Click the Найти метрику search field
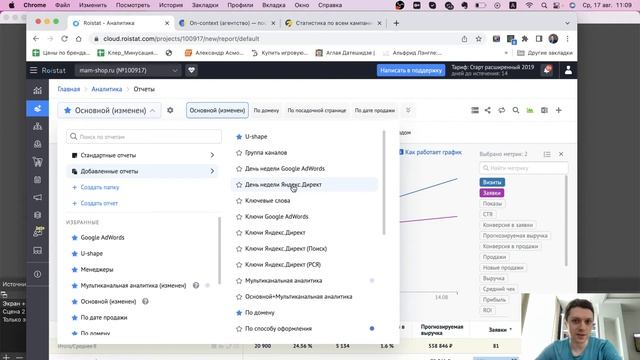The height and width of the screenshot is (360, 640). click(524, 168)
